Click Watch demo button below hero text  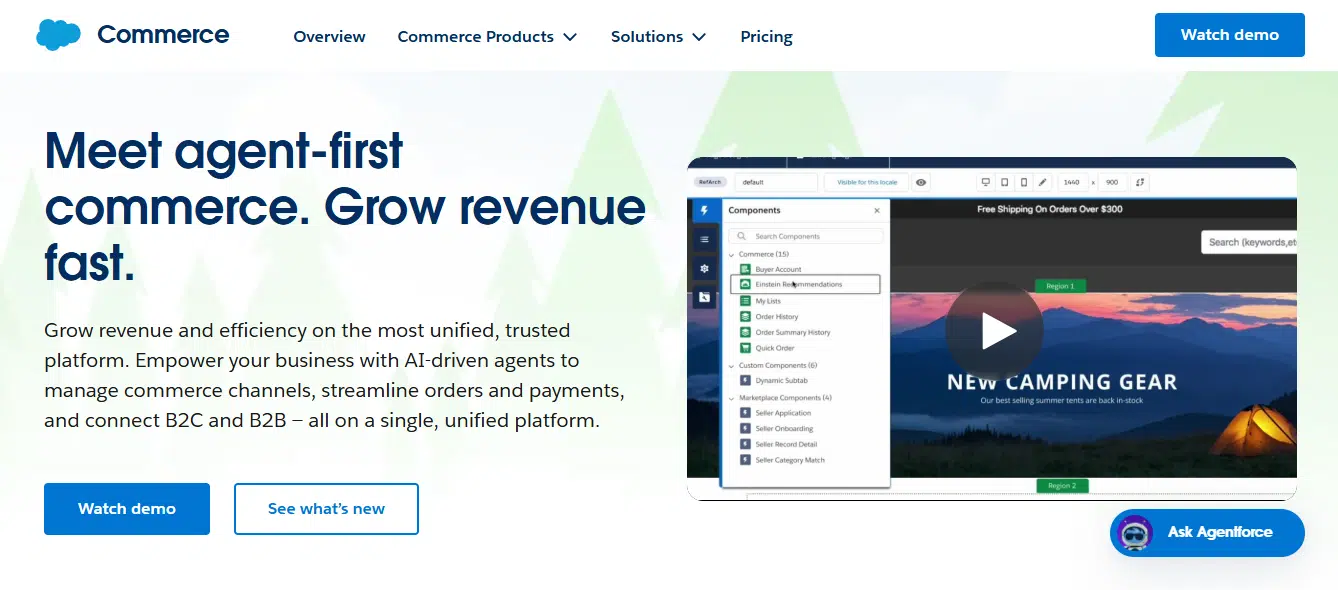[127, 509]
